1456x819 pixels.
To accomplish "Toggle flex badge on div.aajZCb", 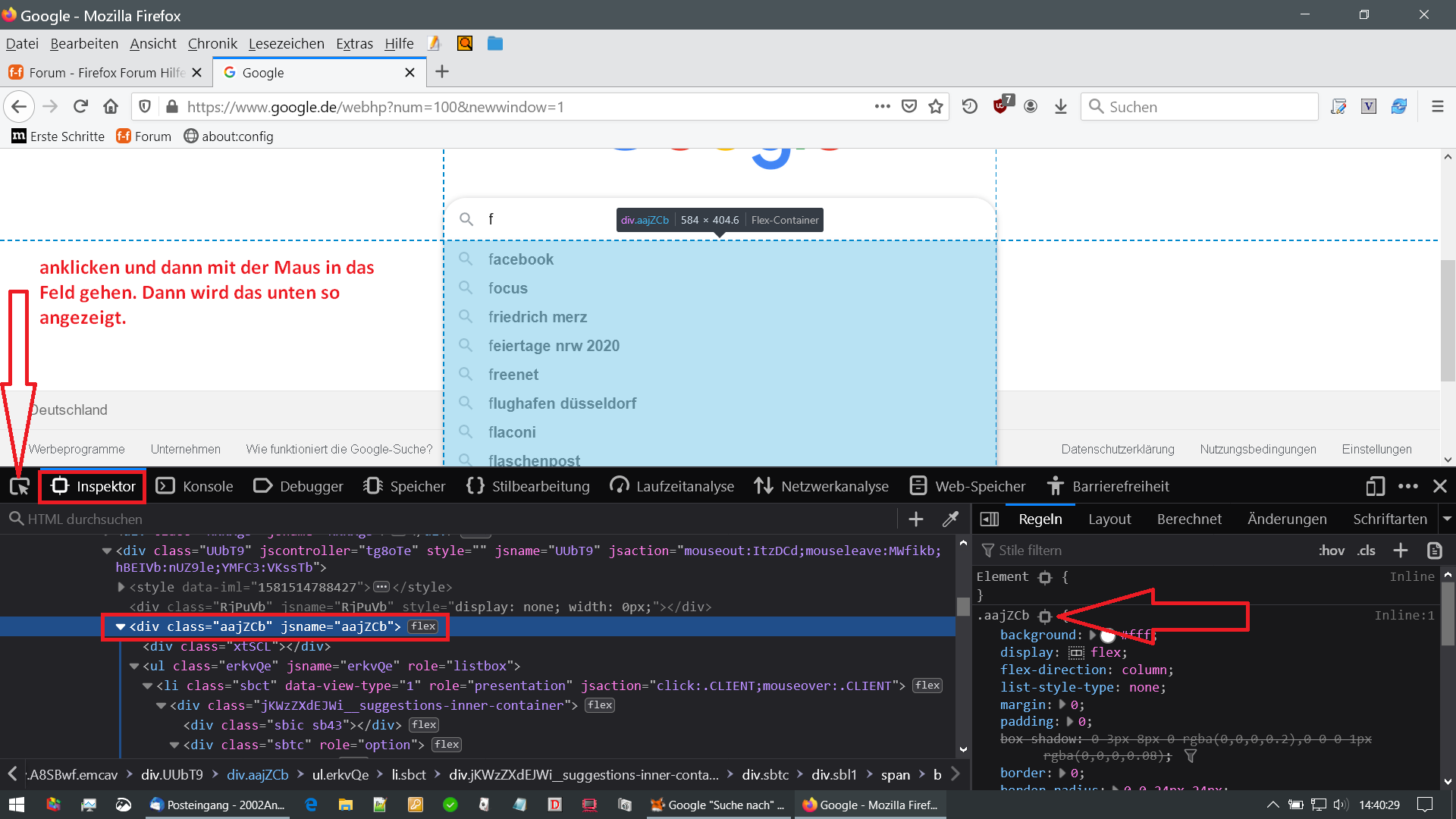I will 423,626.
